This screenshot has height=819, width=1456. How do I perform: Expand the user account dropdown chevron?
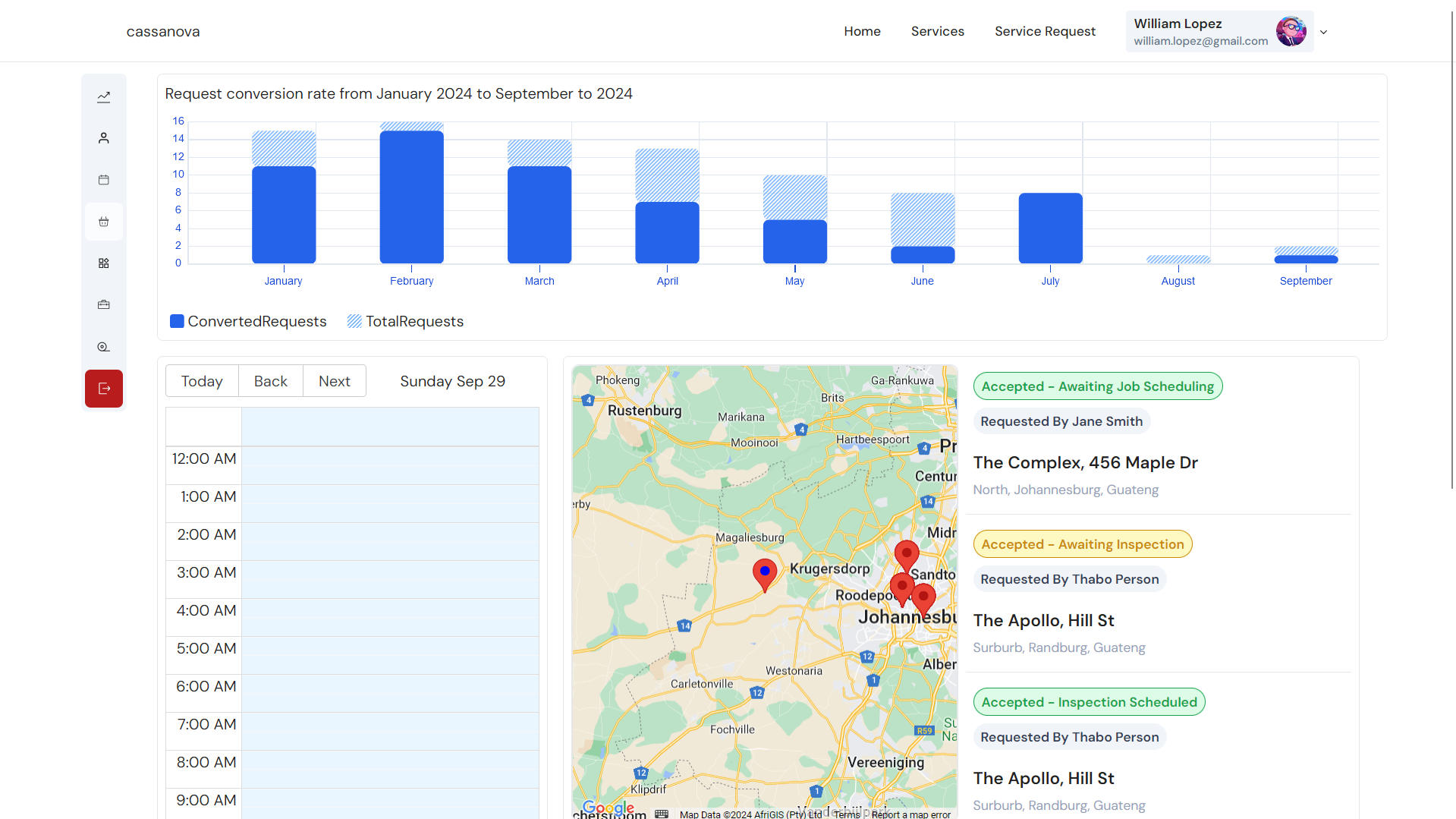pos(1323,32)
